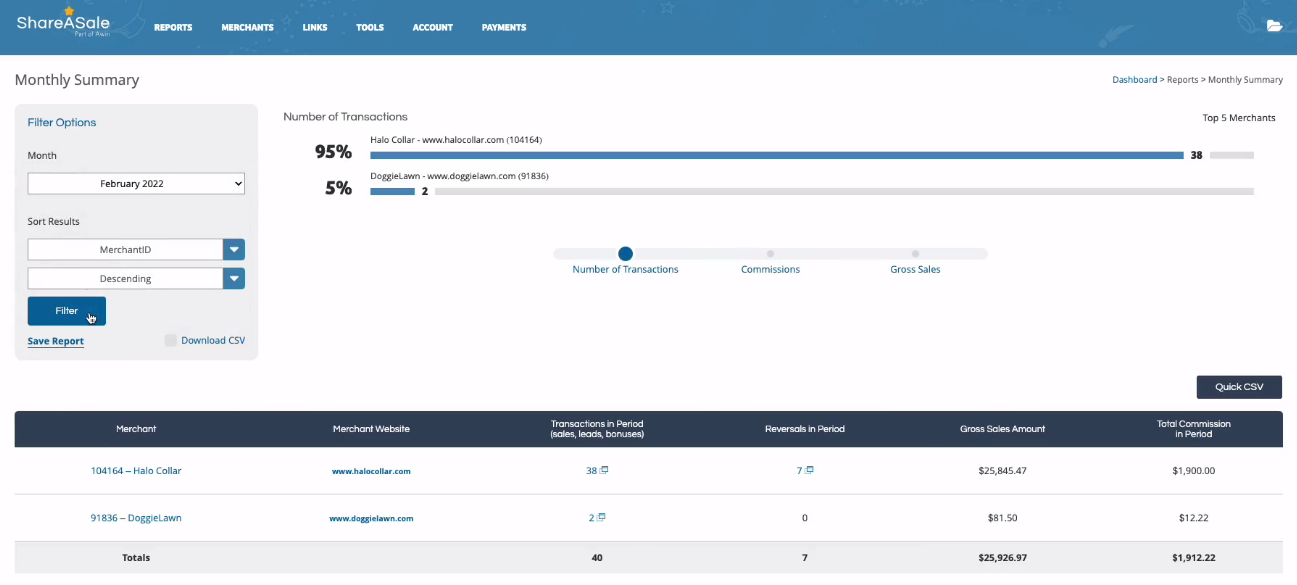Click the 7 reversals count link
This screenshot has width=1297, height=585.
pos(800,471)
